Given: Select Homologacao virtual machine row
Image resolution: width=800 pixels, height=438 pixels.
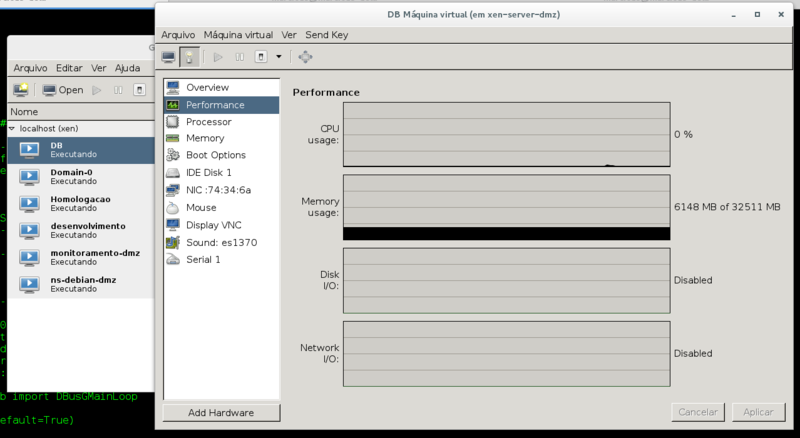Looking at the screenshot, I should pos(81,204).
